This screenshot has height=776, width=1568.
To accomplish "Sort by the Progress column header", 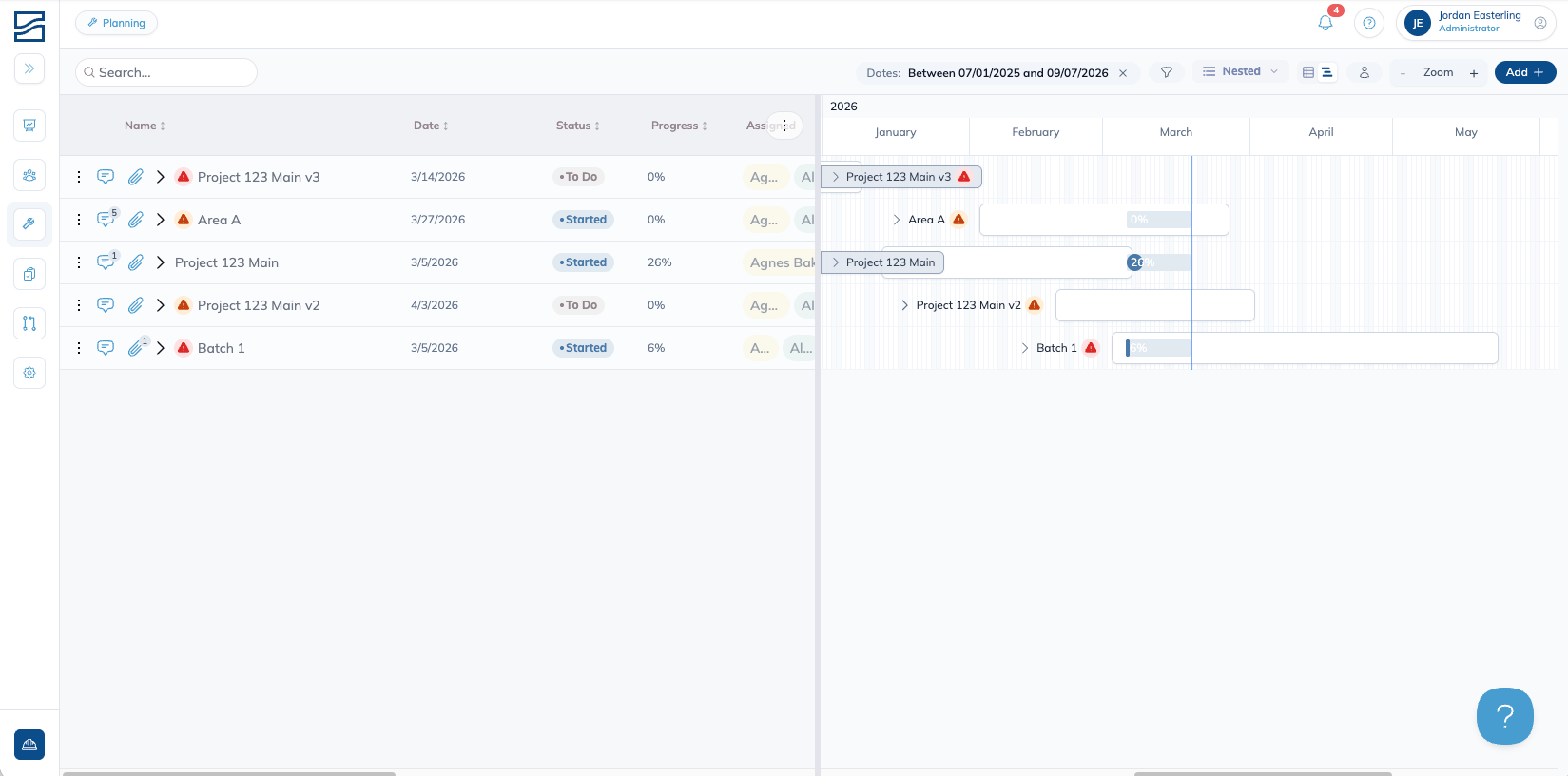I will [679, 126].
